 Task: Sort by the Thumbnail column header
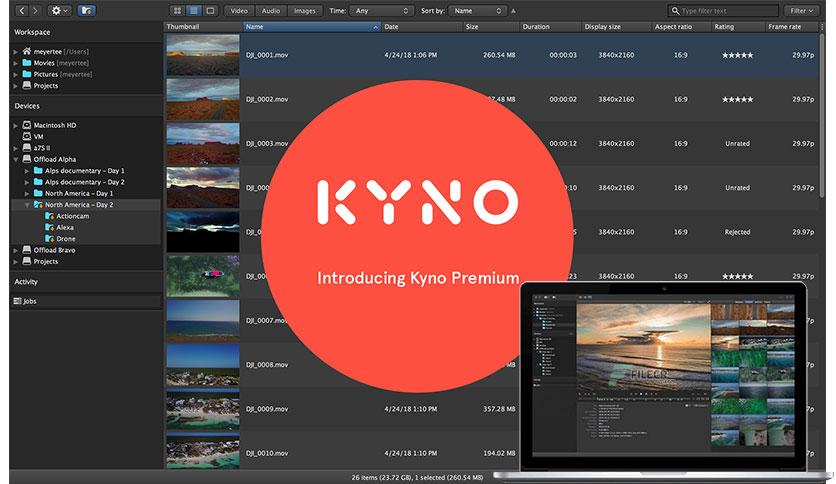point(203,27)
